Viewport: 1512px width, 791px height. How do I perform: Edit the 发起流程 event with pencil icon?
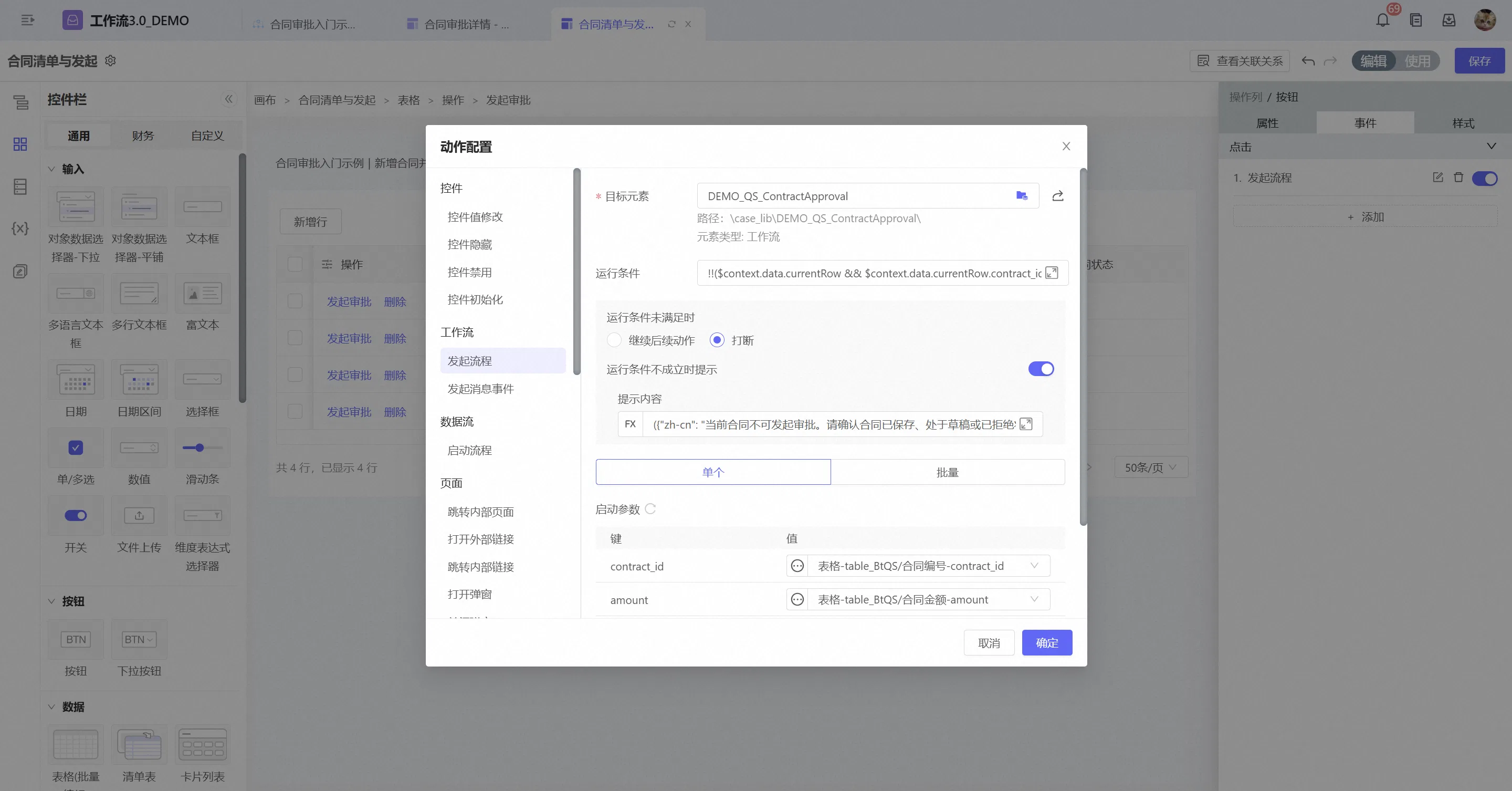coord(1437,178)
